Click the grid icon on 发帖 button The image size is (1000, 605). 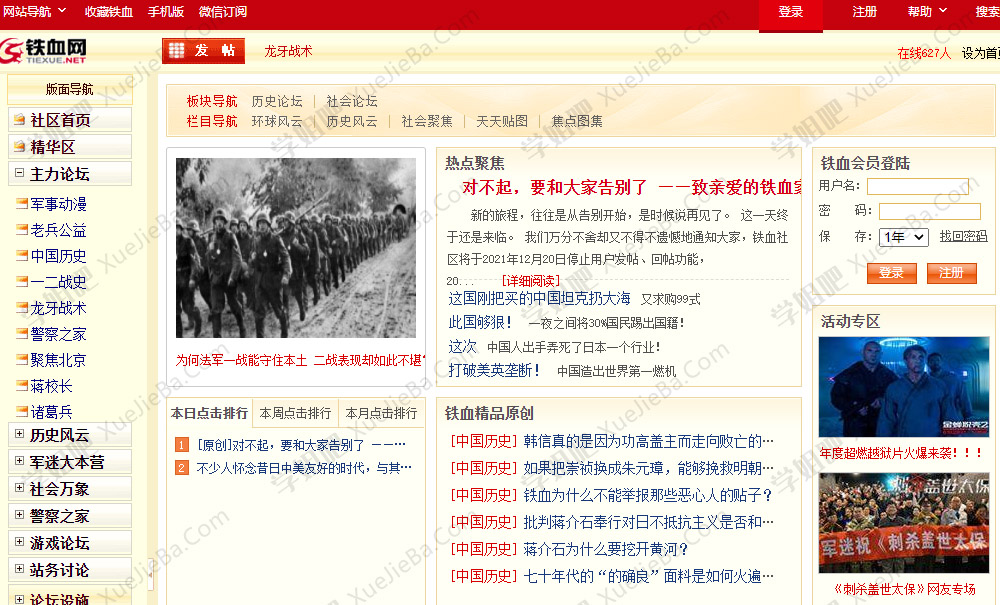[177, 50]
